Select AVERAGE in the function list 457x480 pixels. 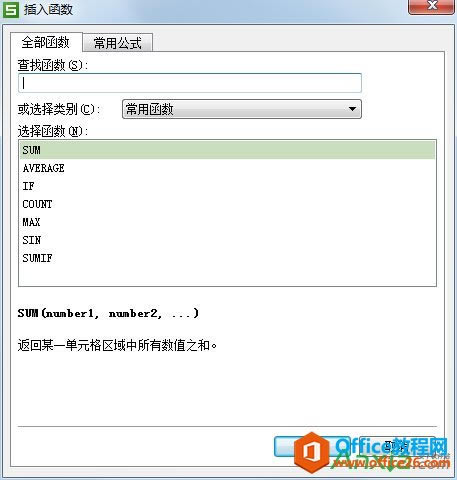(x=228, y=168)
